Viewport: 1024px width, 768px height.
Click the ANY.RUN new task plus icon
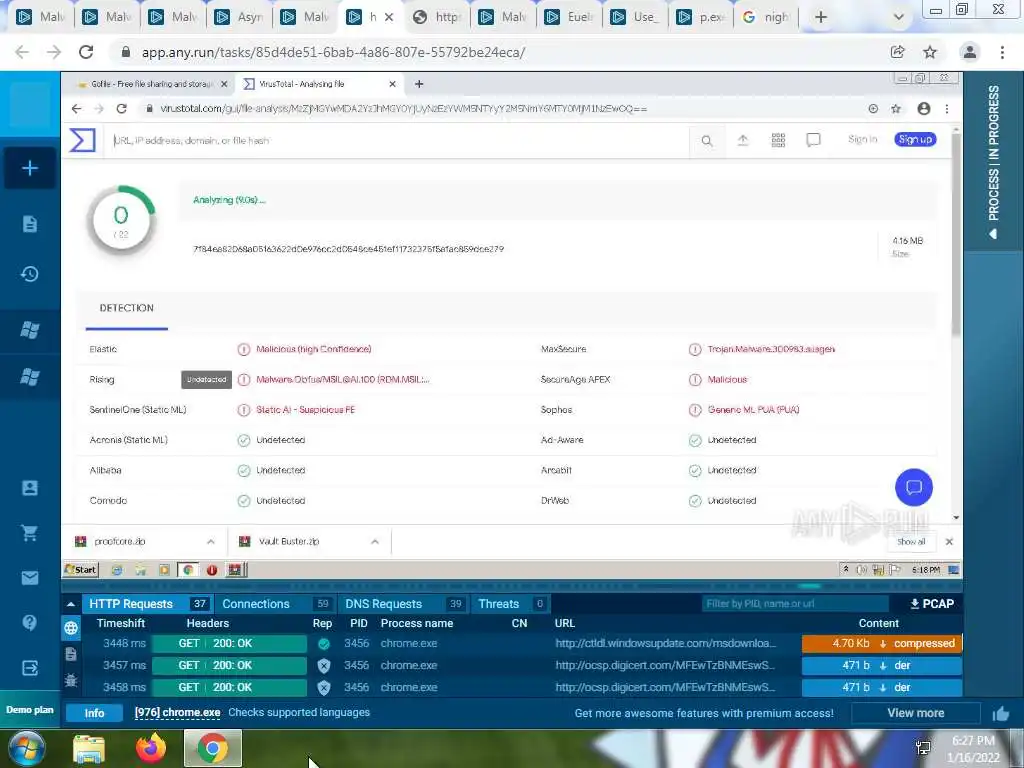(x=29, y=168)
